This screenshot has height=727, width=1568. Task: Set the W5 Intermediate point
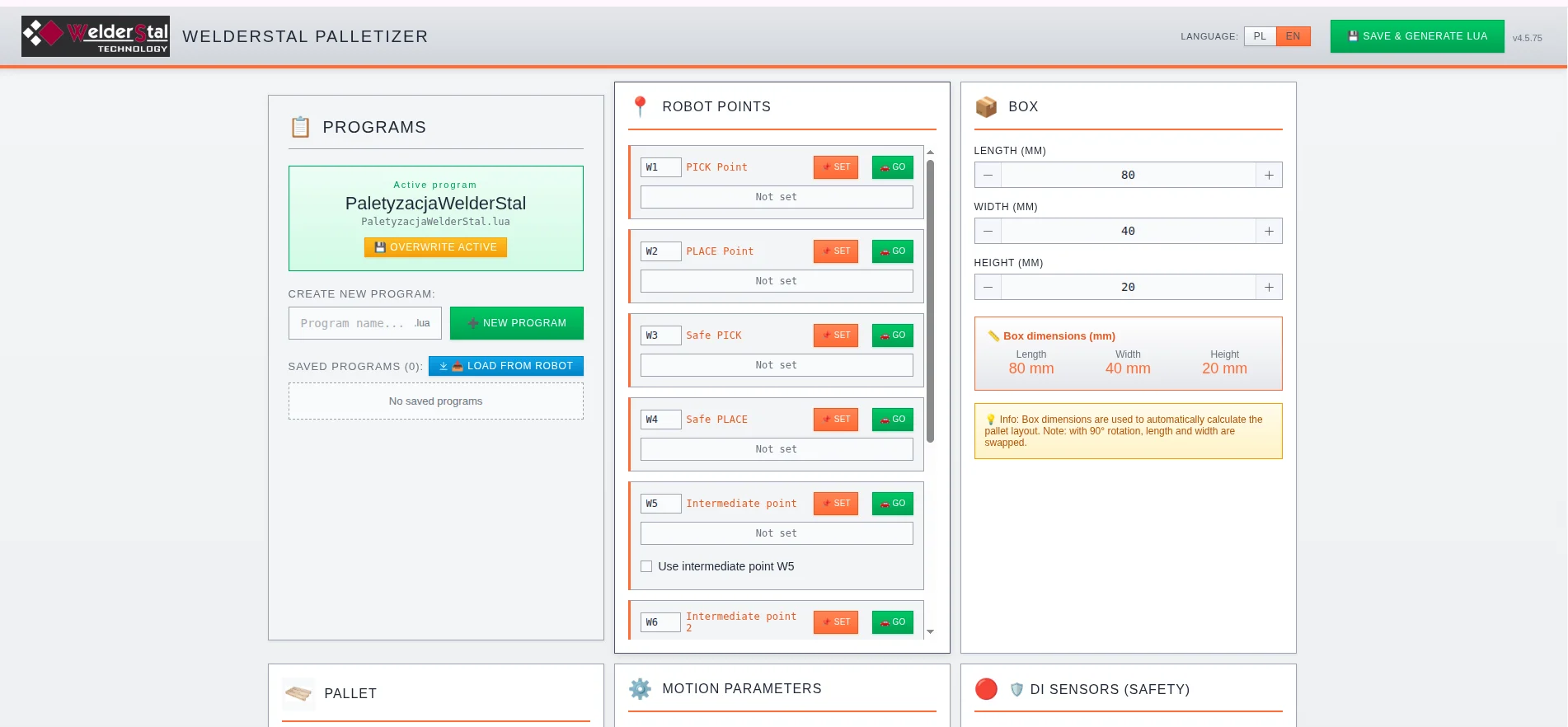[836, 504]
